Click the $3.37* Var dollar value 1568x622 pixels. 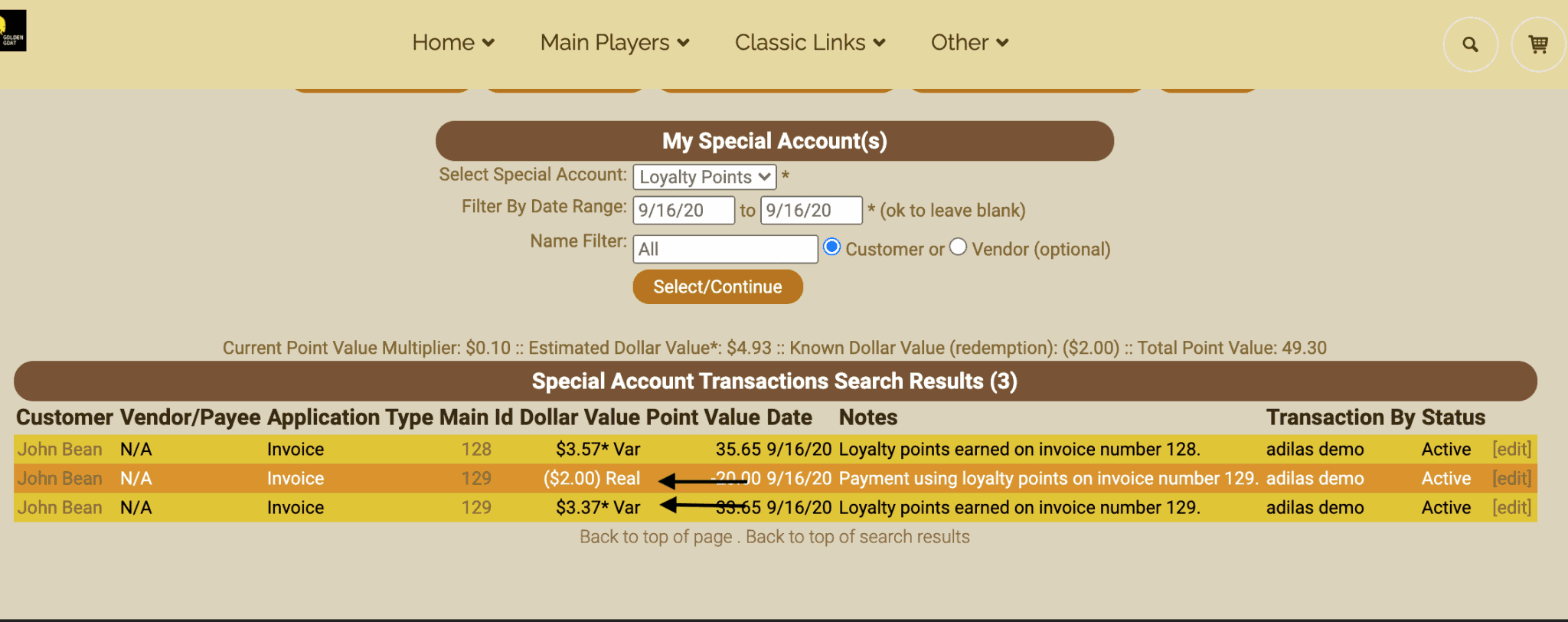coord(598,508)
